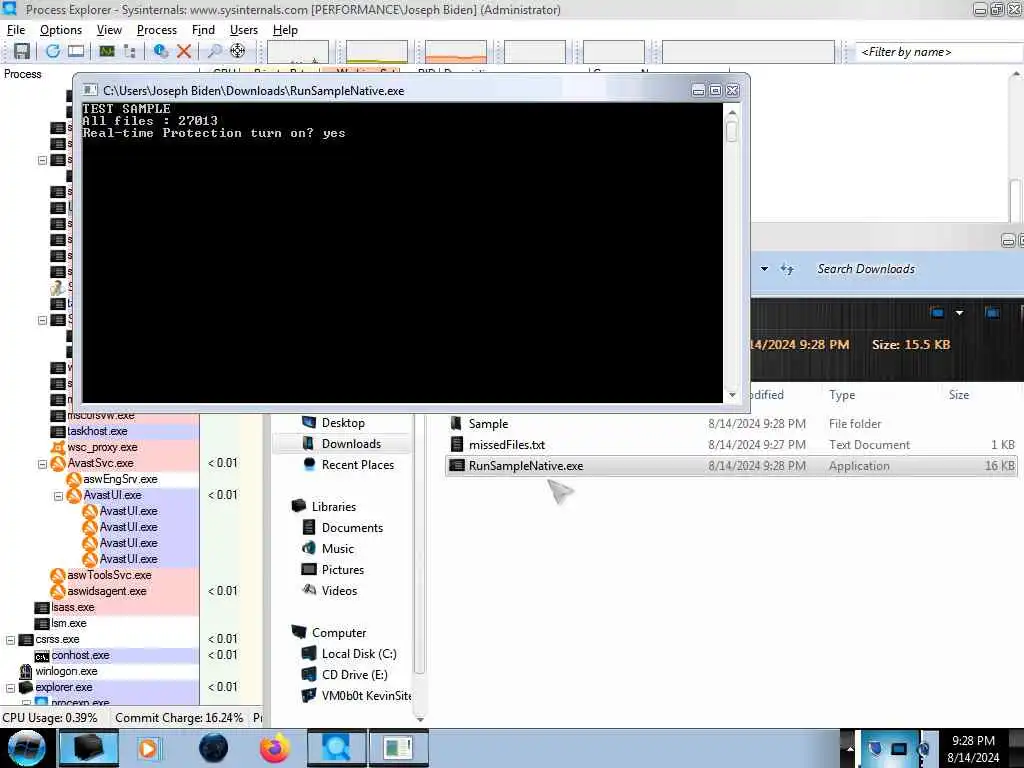
Task: Select the missedFiles.txt file
Action: (507, 444)
